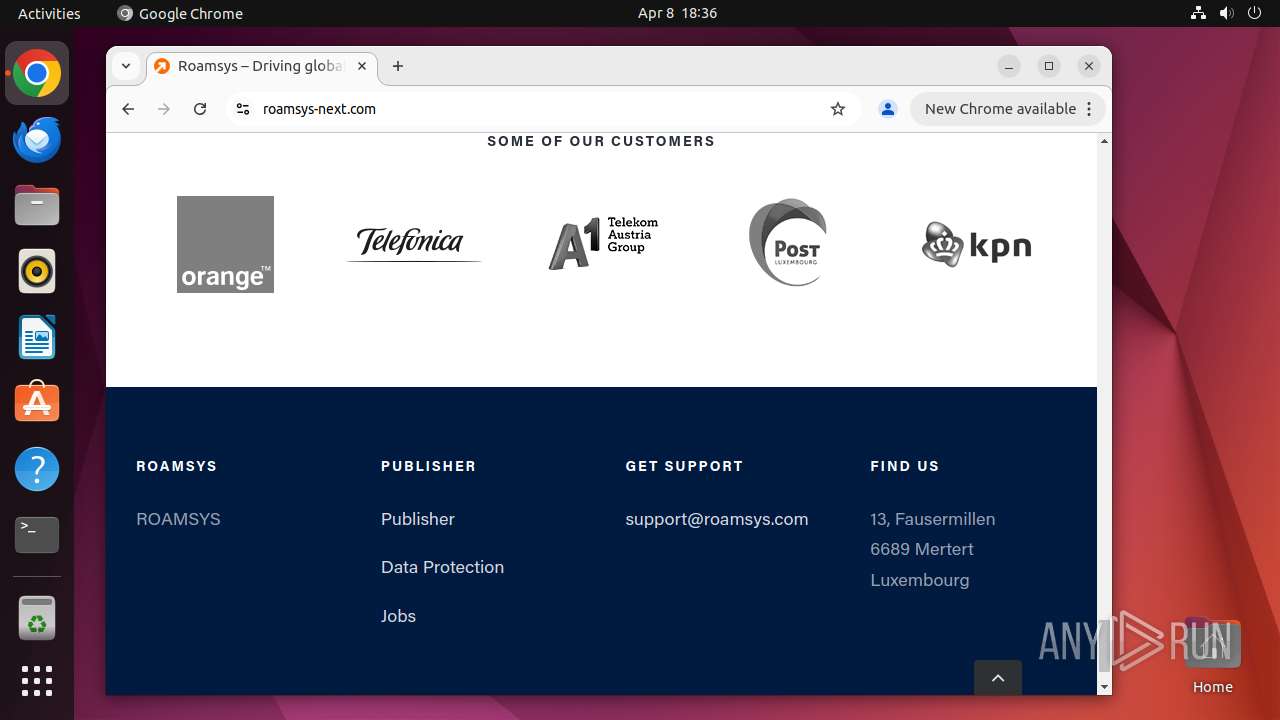The width and height of the screenshot is (1280, 720).
Task: Open the ROAMSYS footer link
Action: (178, 519)
